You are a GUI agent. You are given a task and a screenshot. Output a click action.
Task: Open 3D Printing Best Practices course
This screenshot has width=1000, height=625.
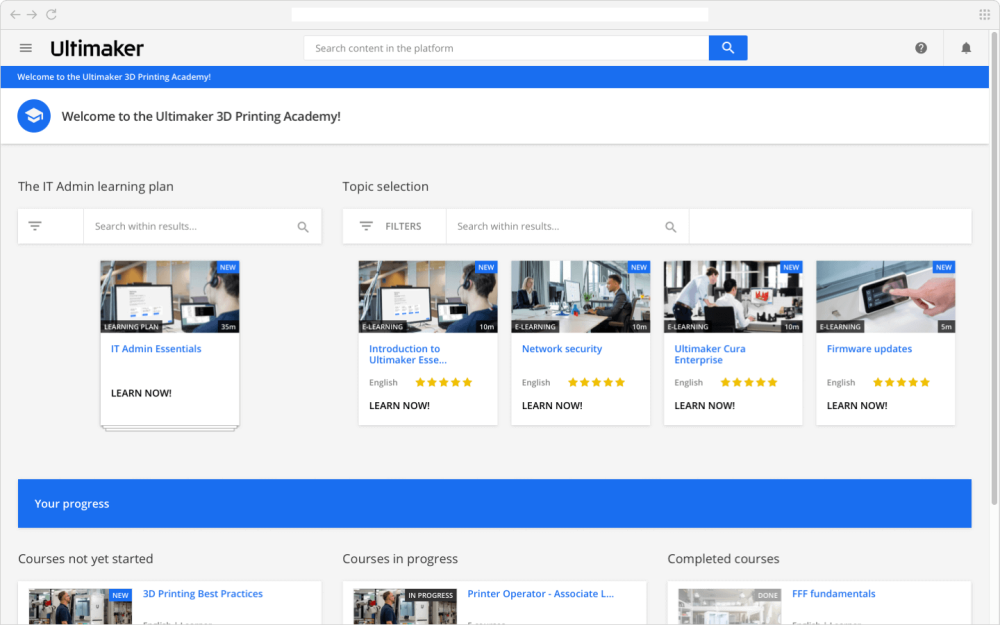click(203, 594)
